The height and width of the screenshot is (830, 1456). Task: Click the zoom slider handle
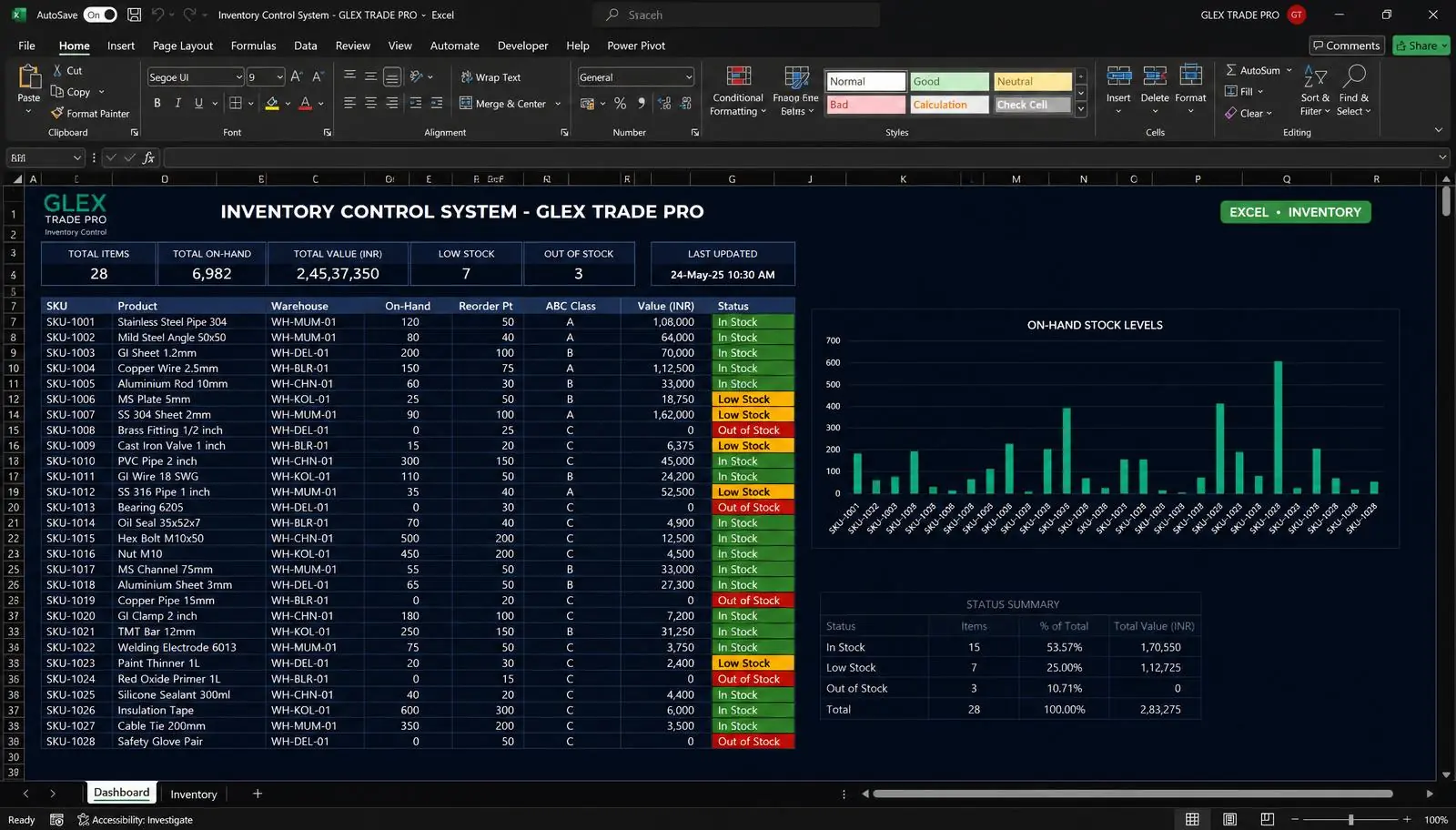click(x=1350, y=819)
